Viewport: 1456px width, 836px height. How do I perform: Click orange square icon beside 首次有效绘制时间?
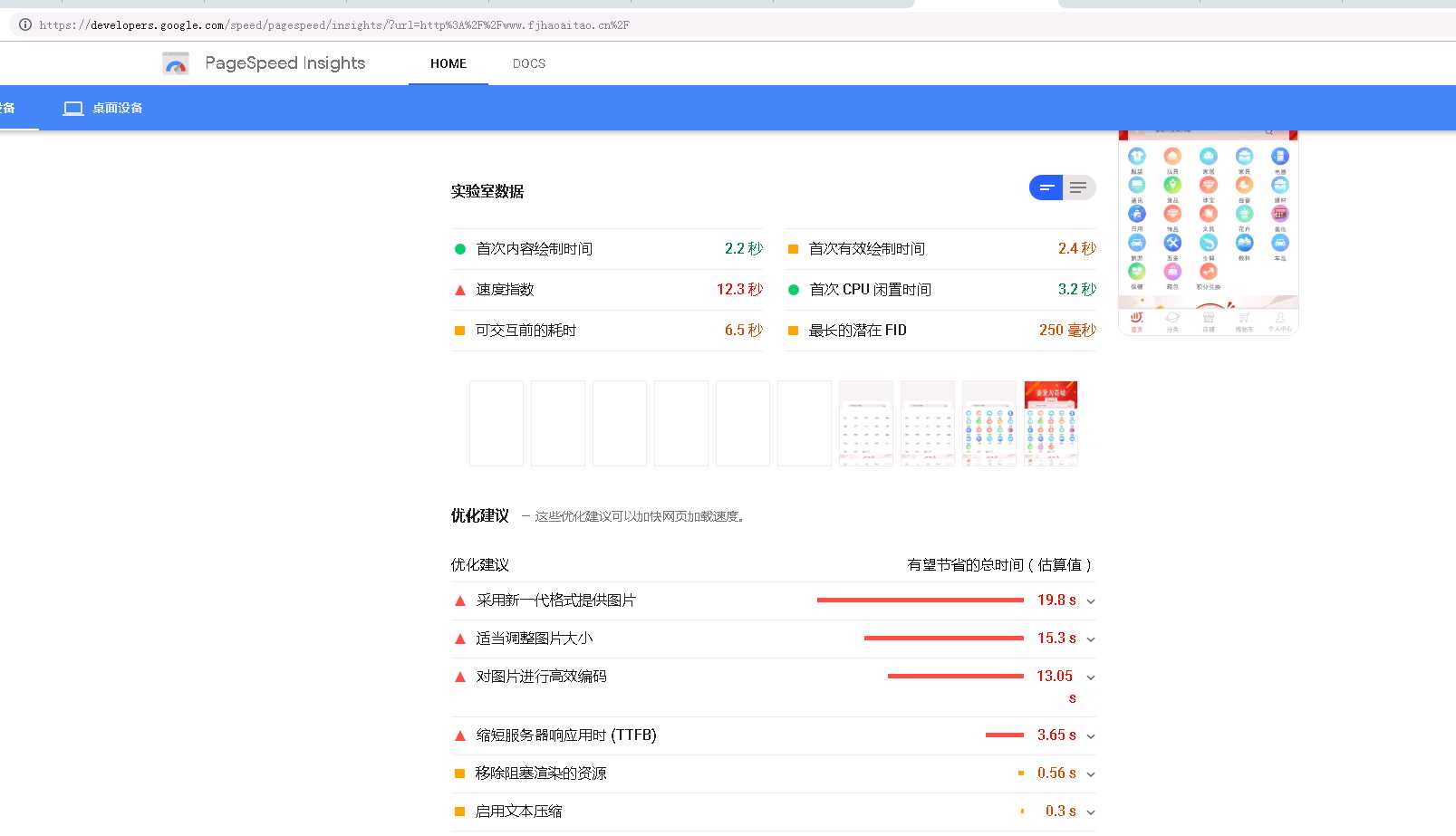pos(793,249)
